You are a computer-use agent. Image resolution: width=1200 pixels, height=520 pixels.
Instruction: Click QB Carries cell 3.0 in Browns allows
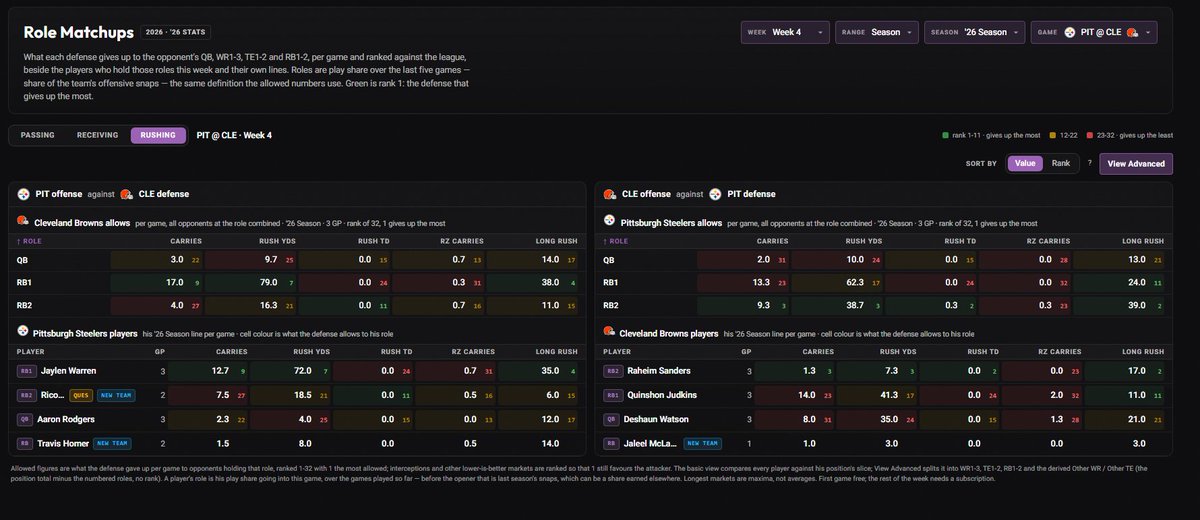click(156, 259)
